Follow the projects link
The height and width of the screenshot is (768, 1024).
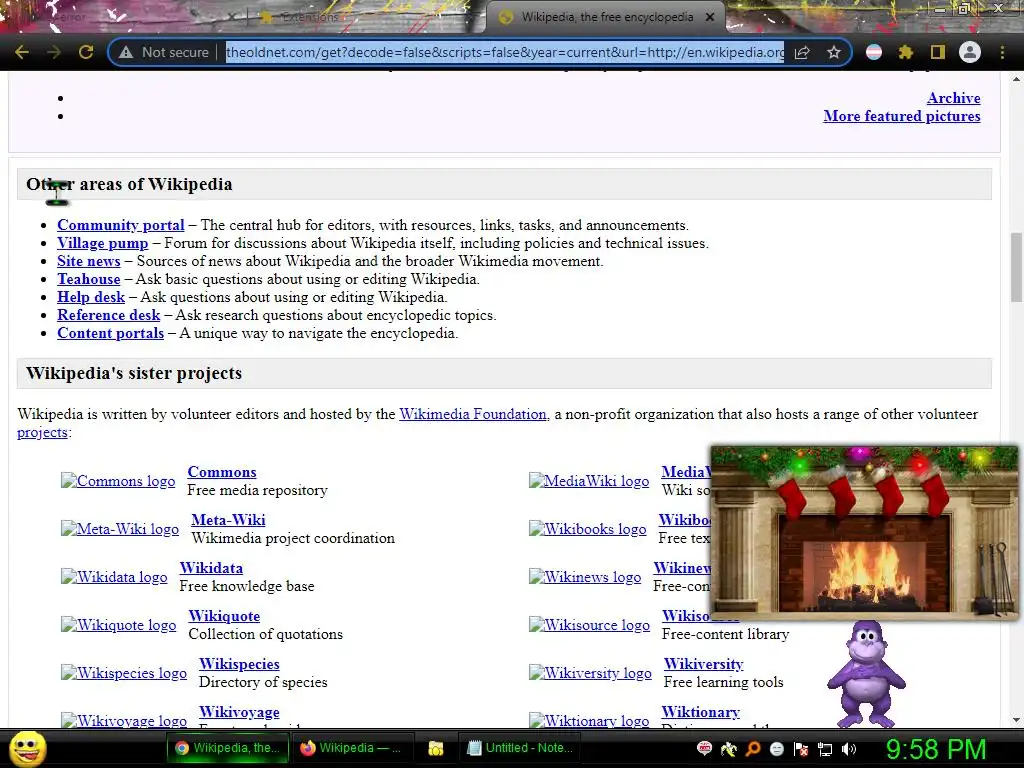pos(42,432)
